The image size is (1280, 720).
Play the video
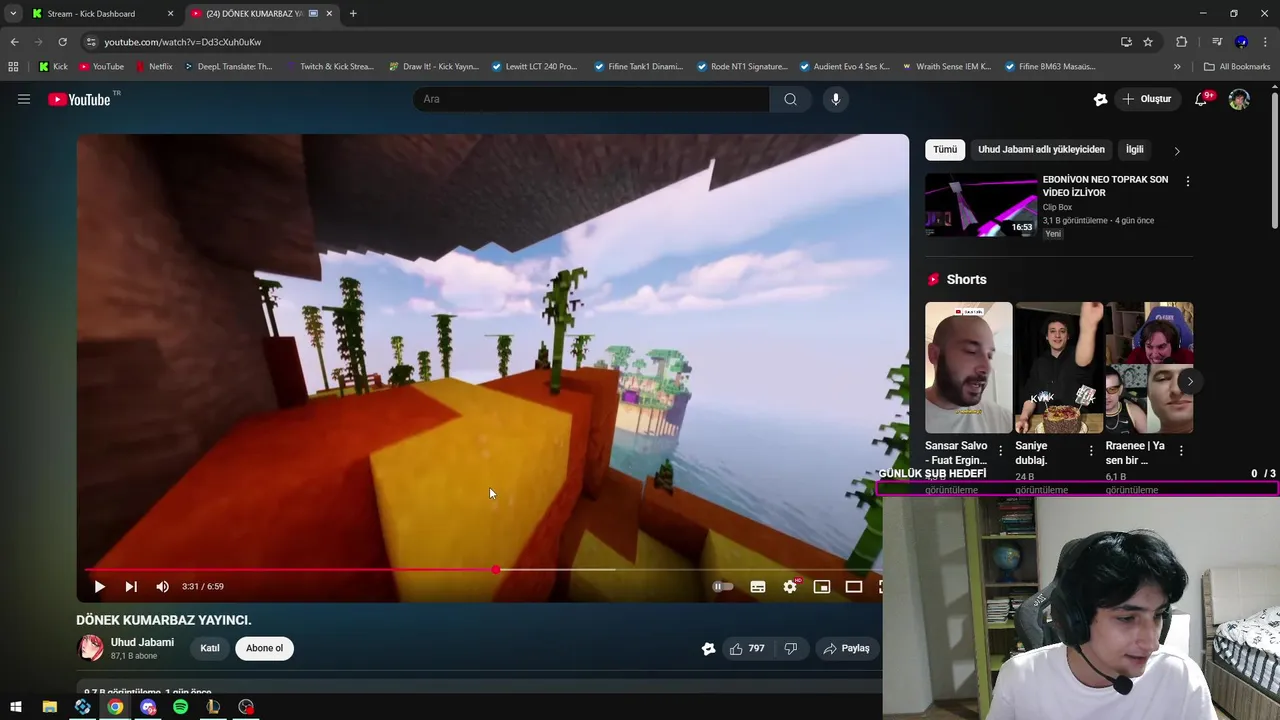click(99, 587)
